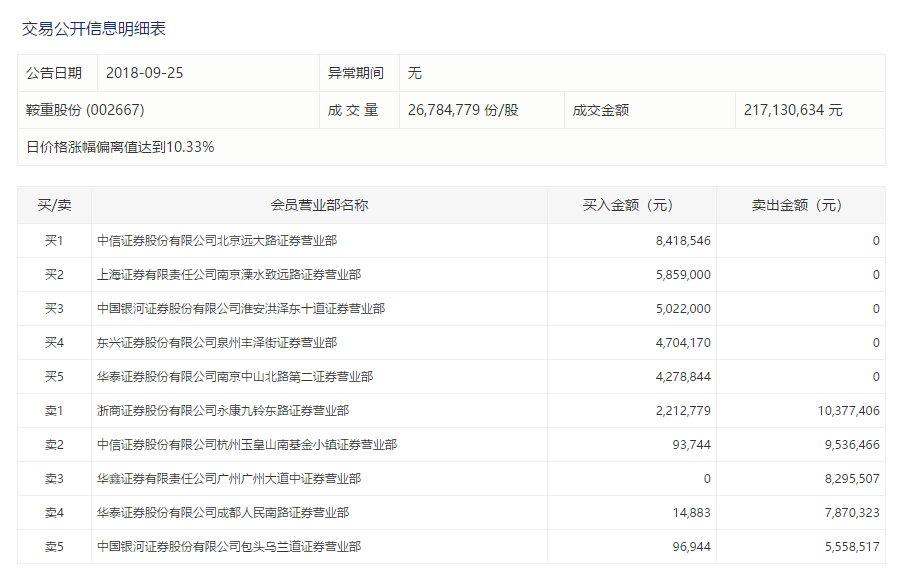Image resolution: width=904 pixels, height=578 pixels.
Task: Select the 卖4 row label
Action: click(54, 513)
